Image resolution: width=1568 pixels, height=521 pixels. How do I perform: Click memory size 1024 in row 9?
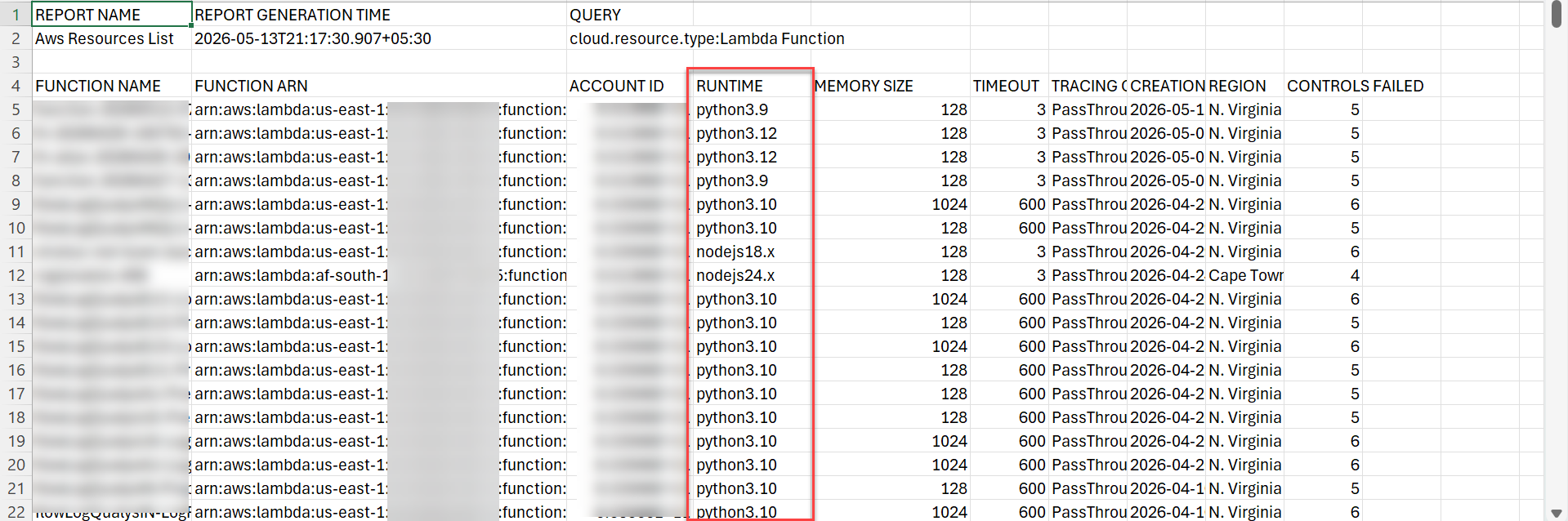coord(891,204)
